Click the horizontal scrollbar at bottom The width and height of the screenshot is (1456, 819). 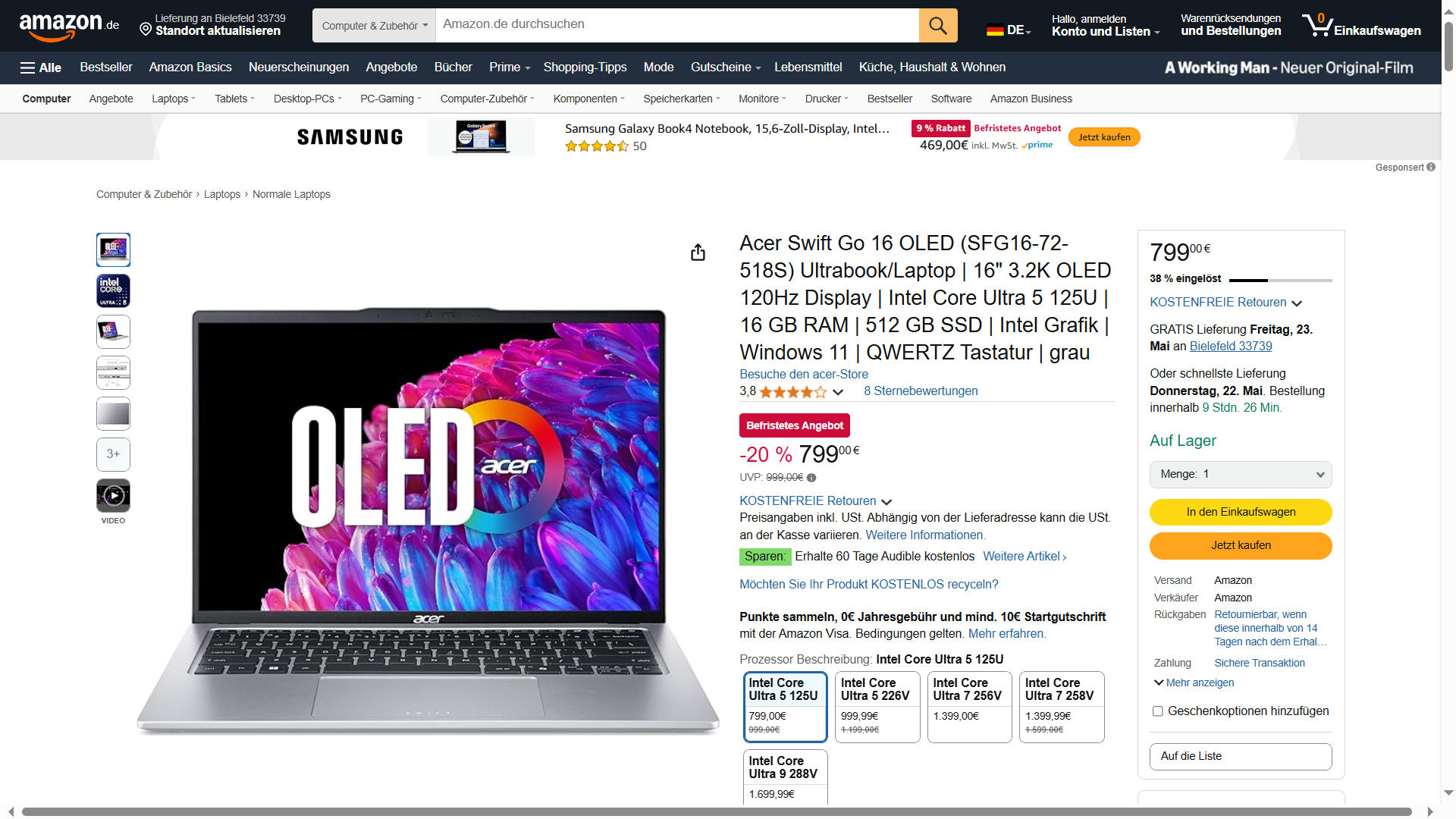(x=717, y=811)
